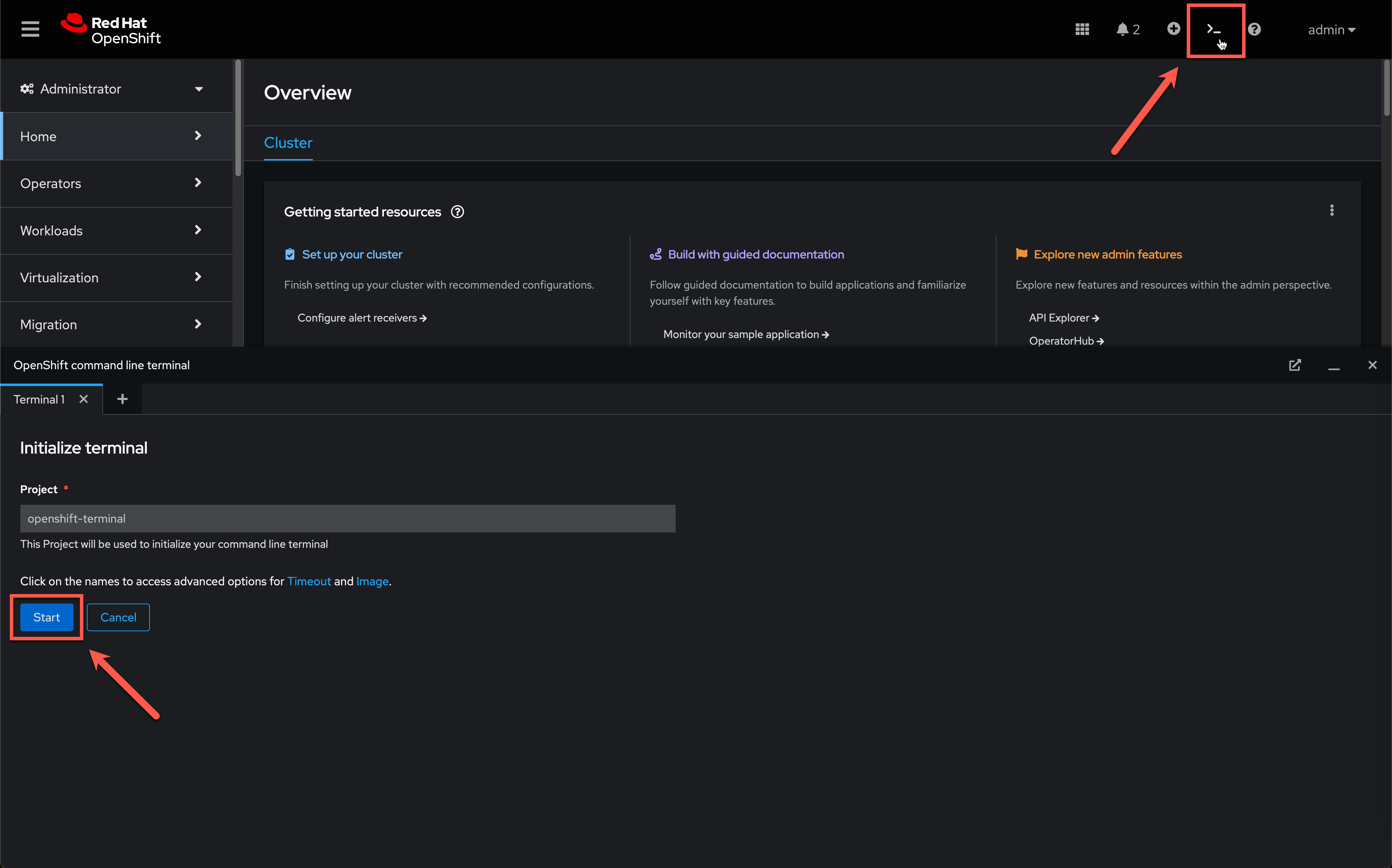Open the admin user dropdown
Screen dimensions: 1392x868
(1331, 30)
